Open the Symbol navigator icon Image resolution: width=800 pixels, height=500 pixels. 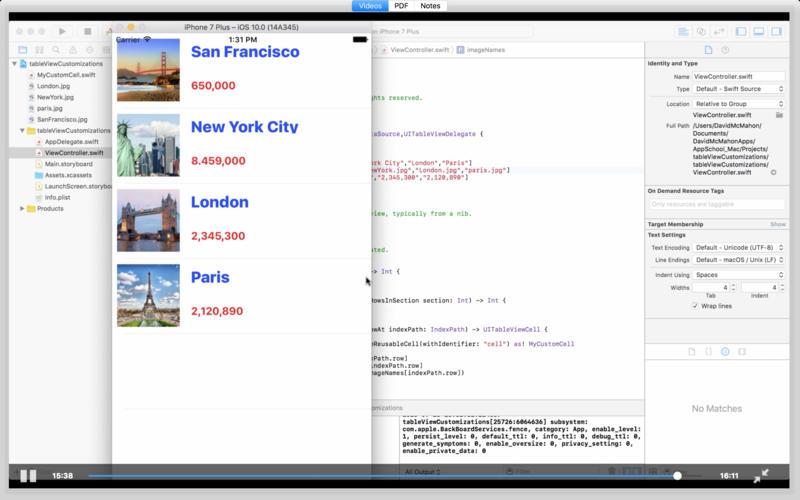[x=39, y=50]
